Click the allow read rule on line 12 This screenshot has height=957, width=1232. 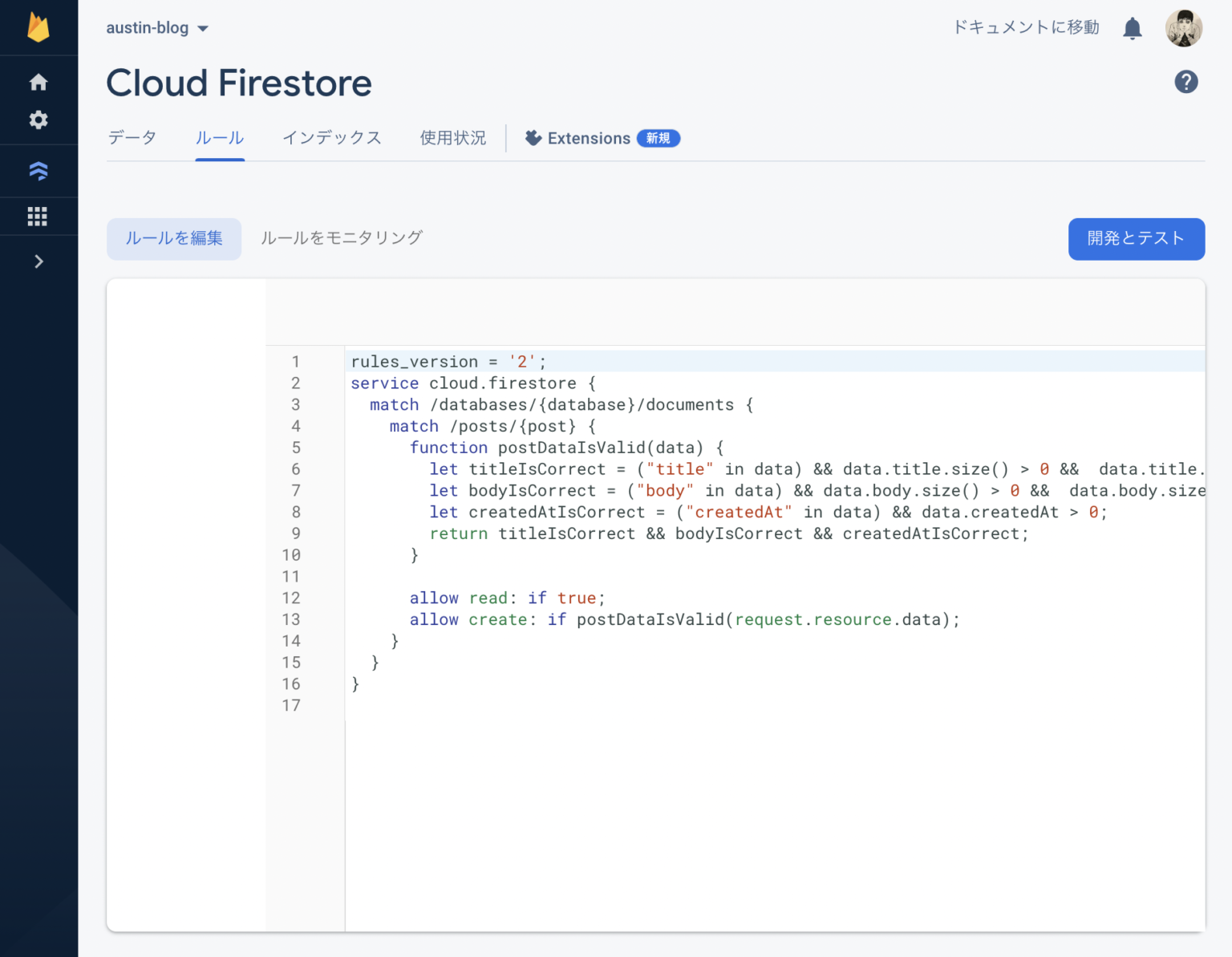(x=506, y=598)
